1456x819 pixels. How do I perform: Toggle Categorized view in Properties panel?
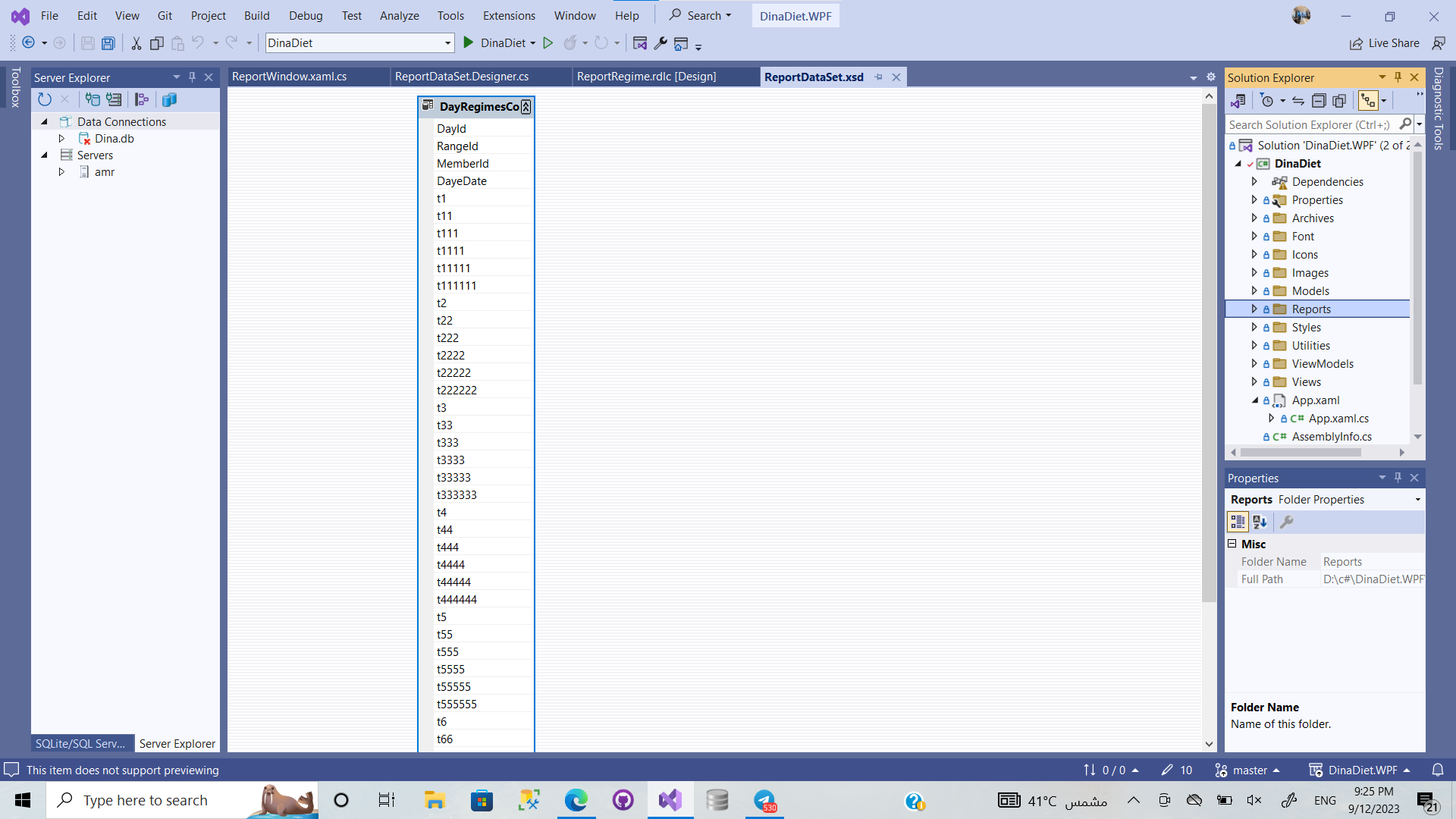pos(1238,522)
